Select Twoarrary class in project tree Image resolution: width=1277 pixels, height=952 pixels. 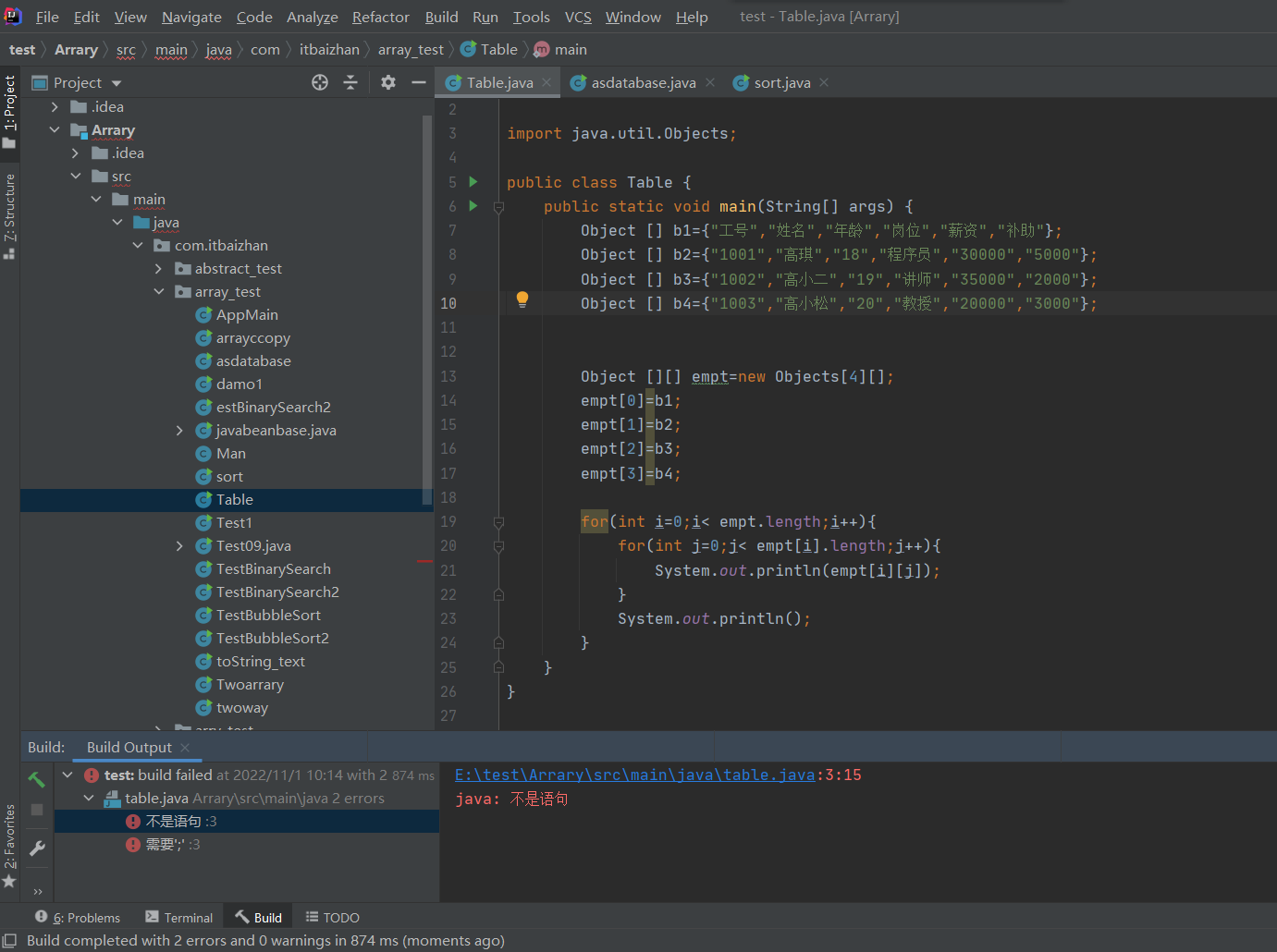tap(250, 685)
